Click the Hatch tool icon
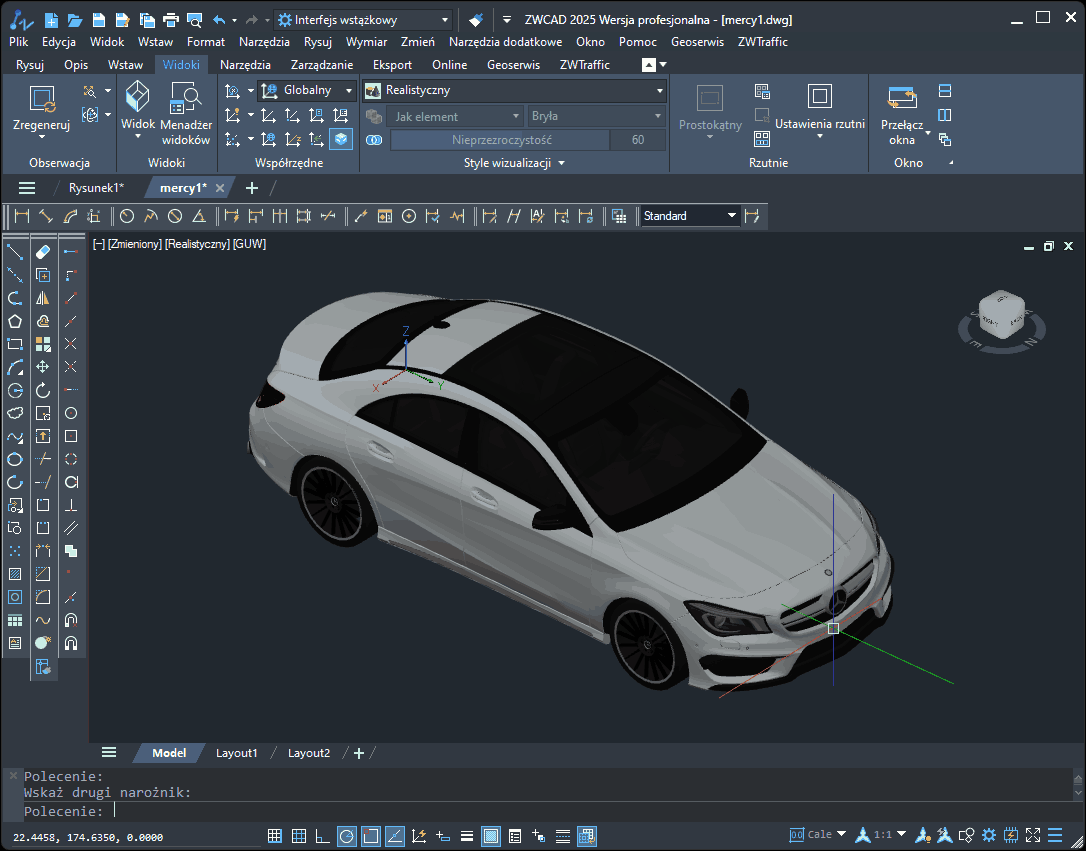 click(15, 574)
